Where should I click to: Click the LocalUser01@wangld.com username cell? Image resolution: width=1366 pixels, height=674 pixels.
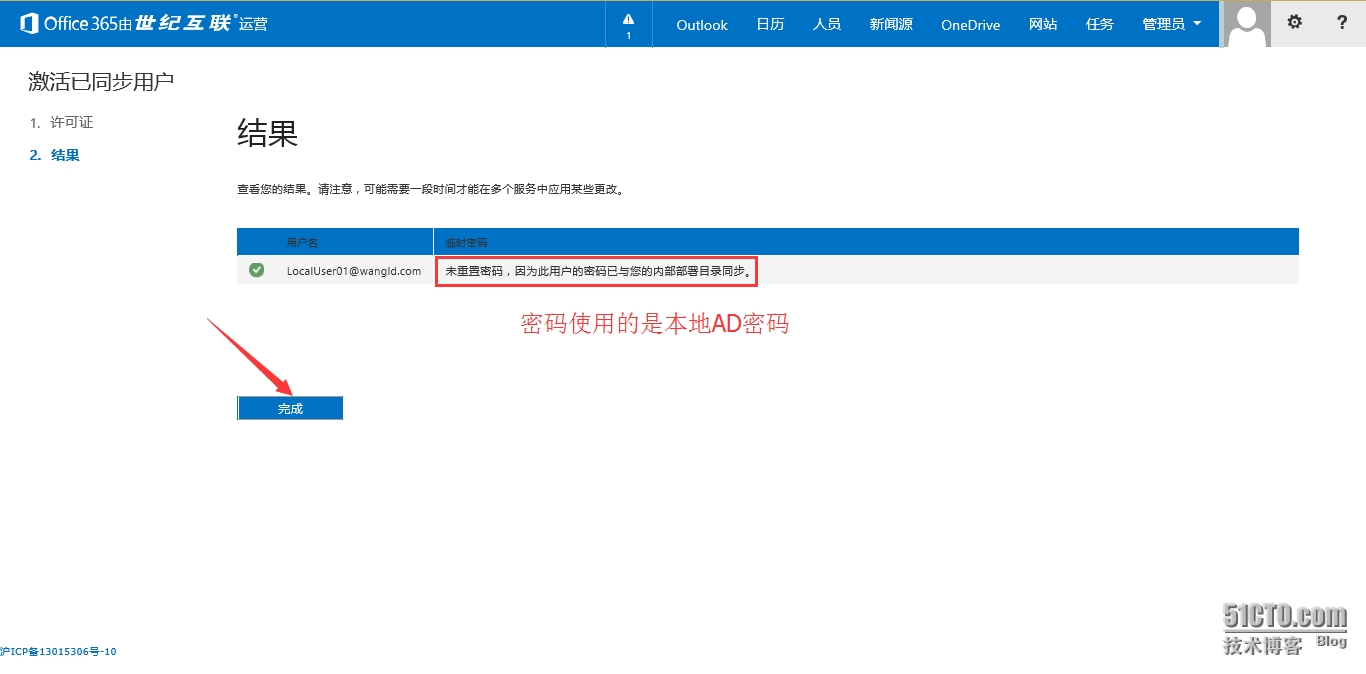pos(354,271)
